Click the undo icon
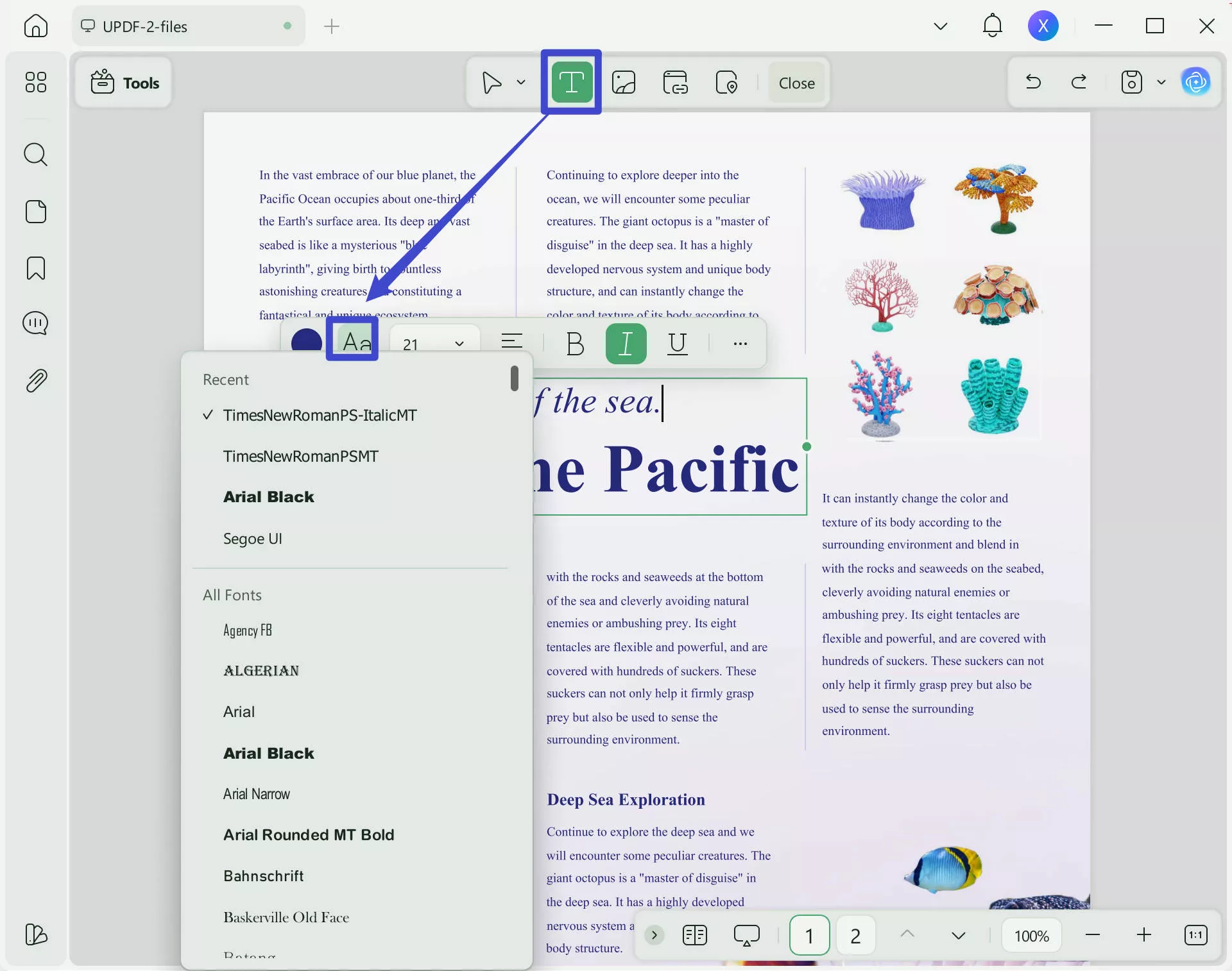The image size is (1232, 971). [1033, 82]
